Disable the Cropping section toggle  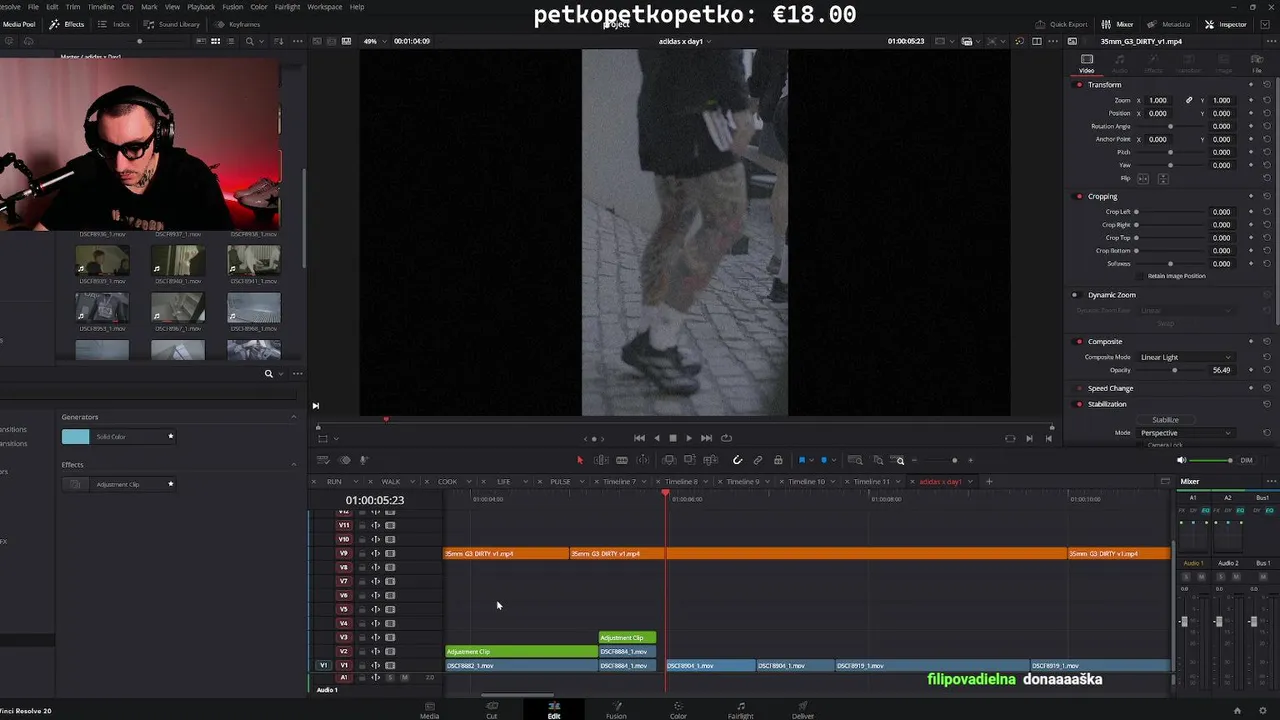tap(1079, 197)
